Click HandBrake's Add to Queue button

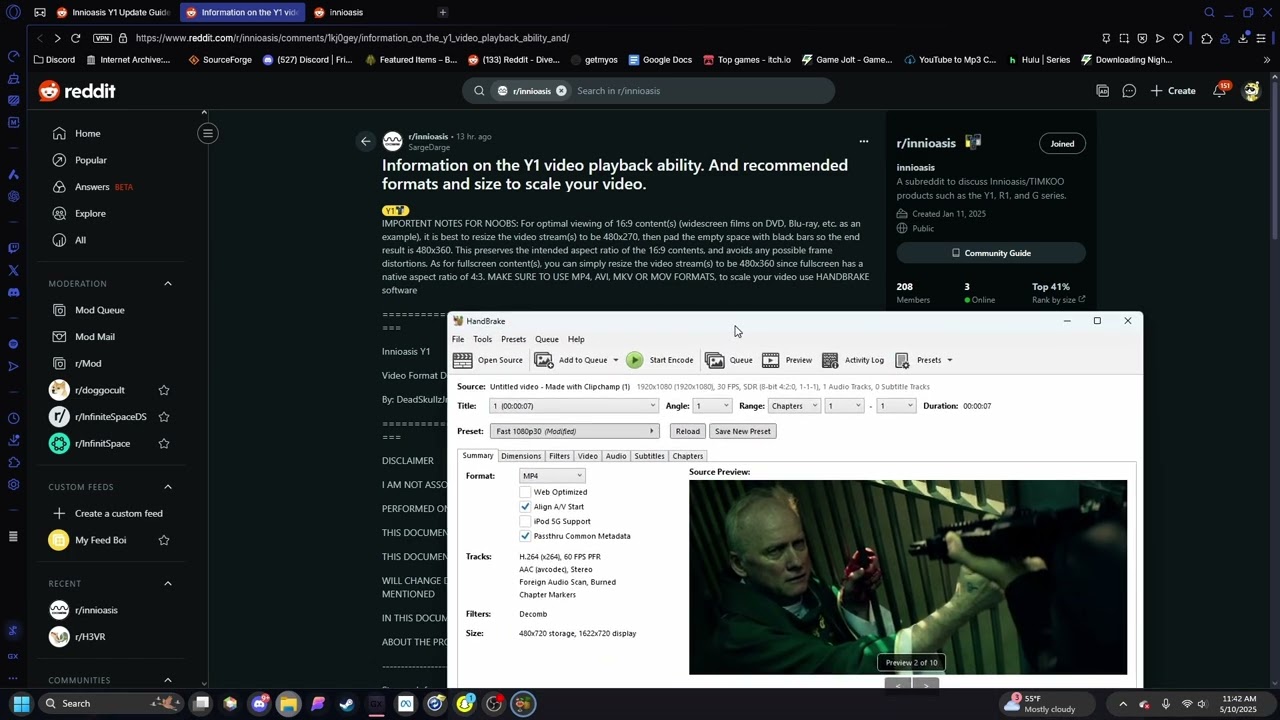tap(571, 360)
